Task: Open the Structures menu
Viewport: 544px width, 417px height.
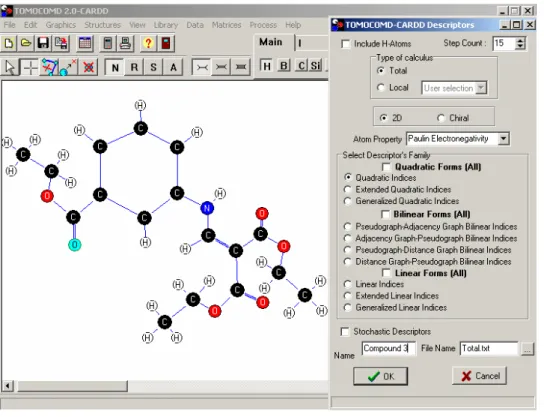Action: coord(102,25)
